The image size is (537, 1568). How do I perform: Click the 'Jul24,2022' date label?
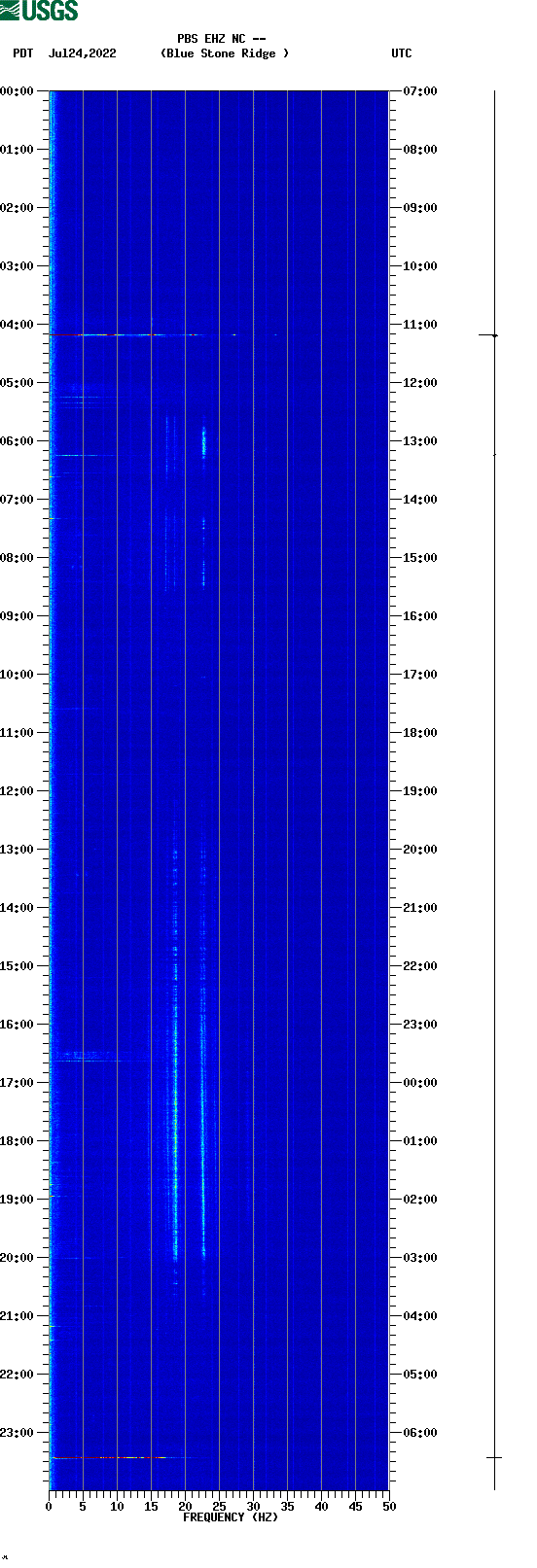pyautogui.click(x=83, y=53)
